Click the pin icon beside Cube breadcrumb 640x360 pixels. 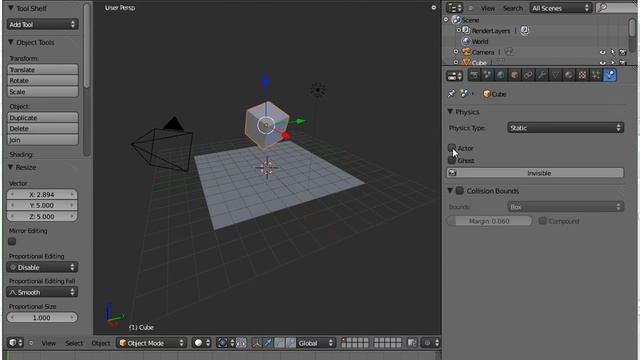click(451, 94)
